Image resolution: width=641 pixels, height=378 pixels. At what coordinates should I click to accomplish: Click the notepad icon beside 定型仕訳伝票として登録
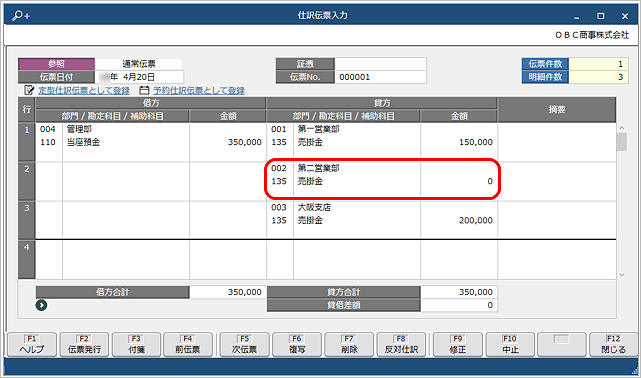[29, 90]
